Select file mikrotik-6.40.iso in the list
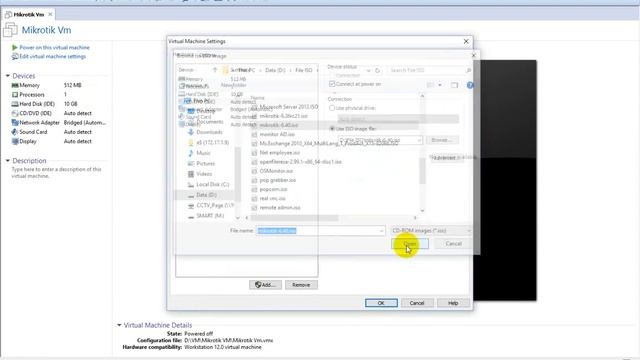This screenshot has height=360, width=640. pos(278,125)
